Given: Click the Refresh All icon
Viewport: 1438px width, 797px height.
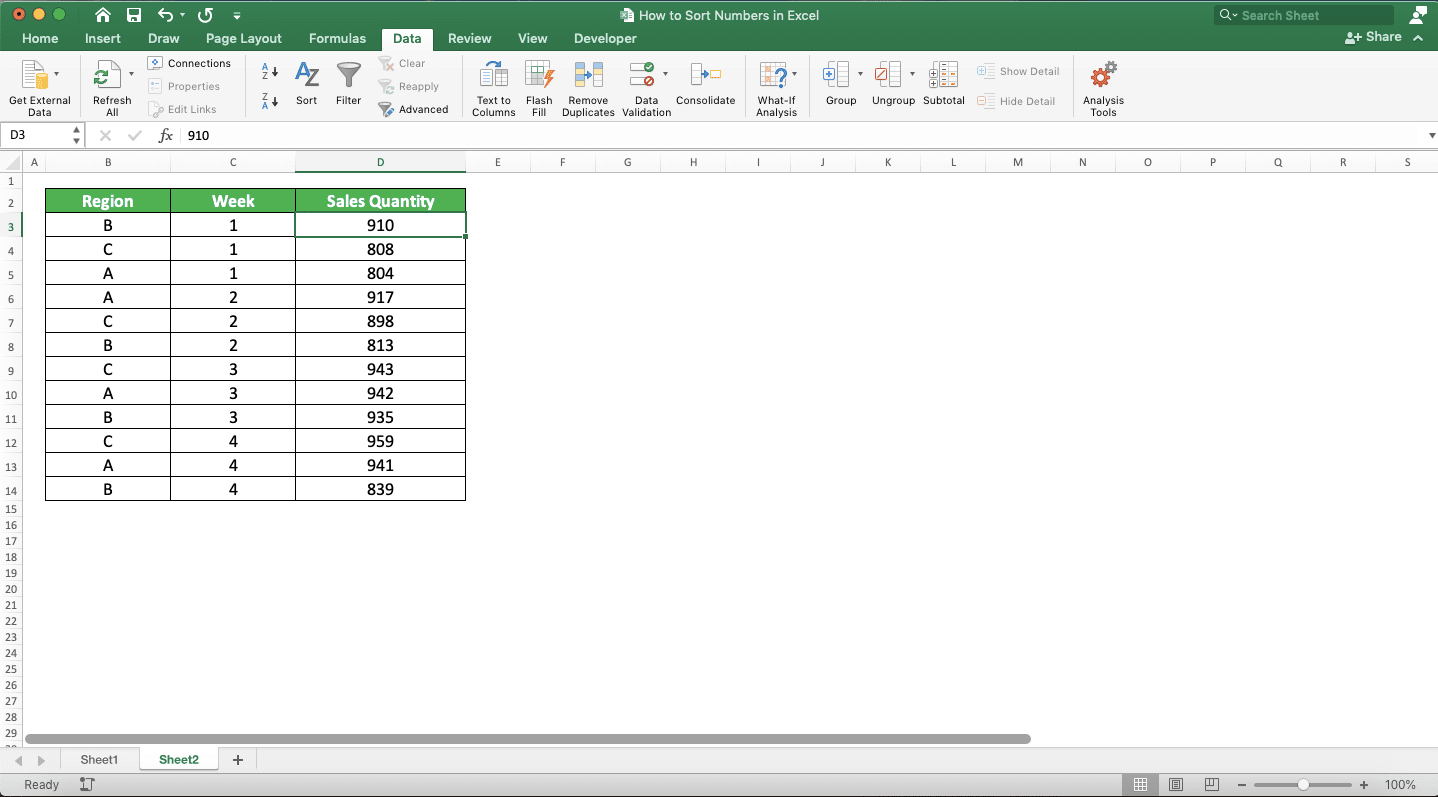Looking at the screenshot, I should [x=106, y=76].
